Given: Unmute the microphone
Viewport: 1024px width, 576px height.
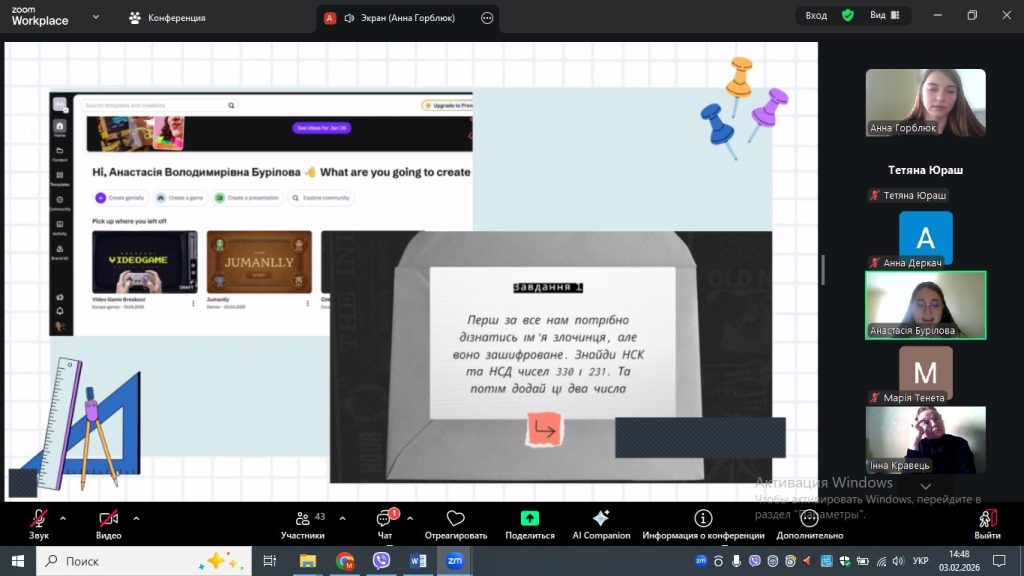Looking at the screenshot, I should coord(39,518).
